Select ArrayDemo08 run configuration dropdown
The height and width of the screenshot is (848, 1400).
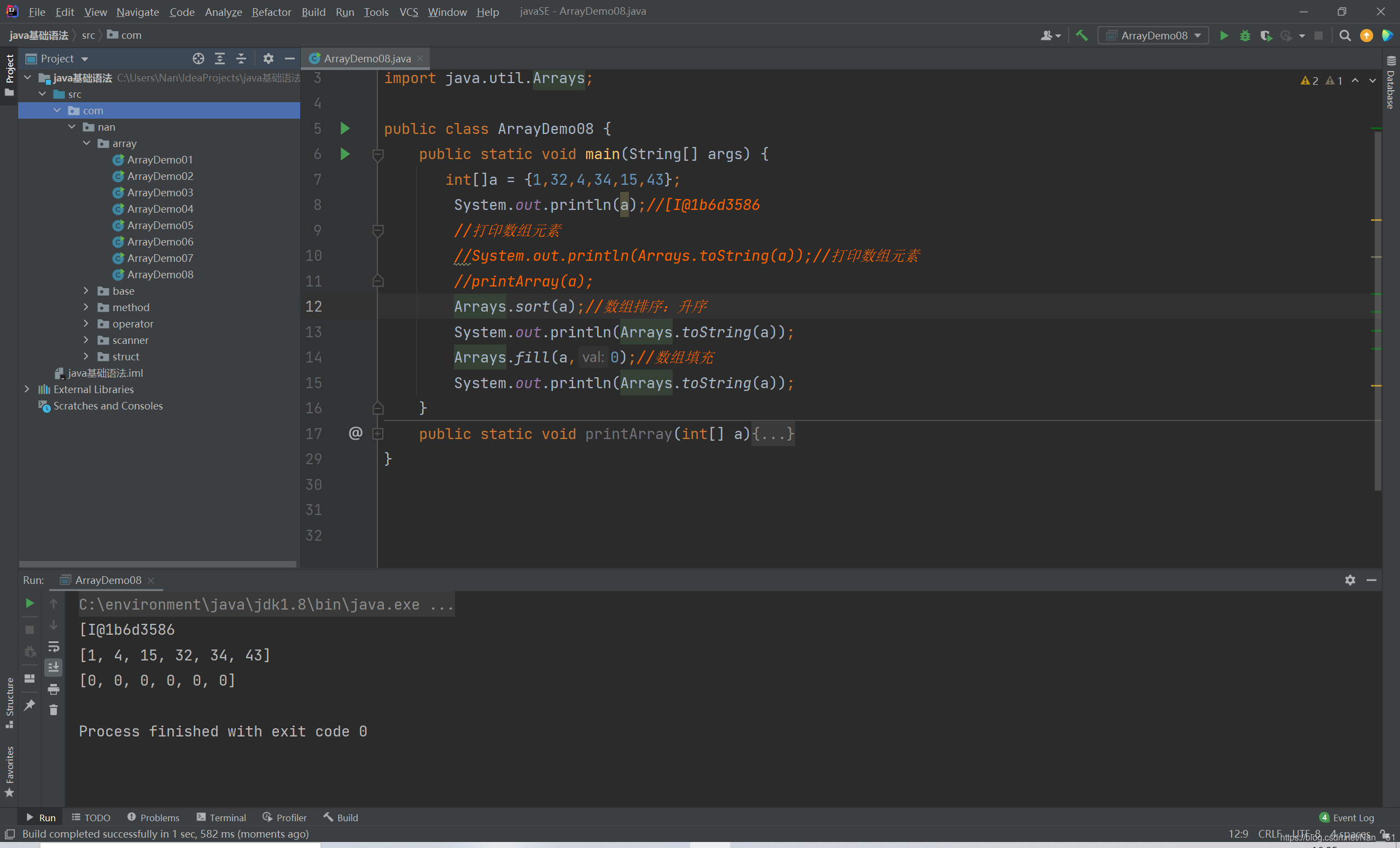(x=1156, y=36)
